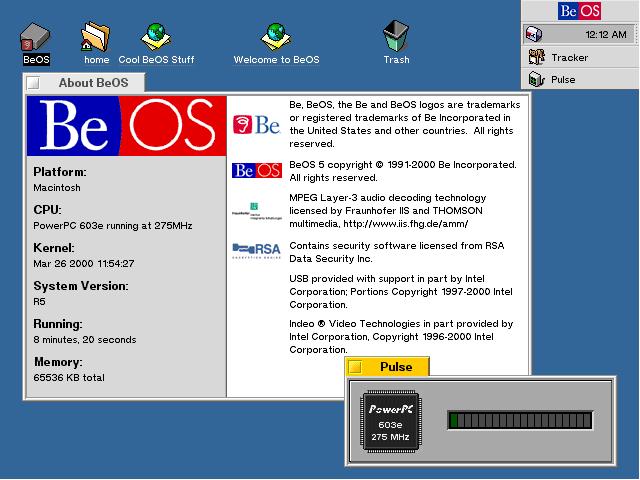Click the Tracker dog icon in Deskbar

(537, 57)
